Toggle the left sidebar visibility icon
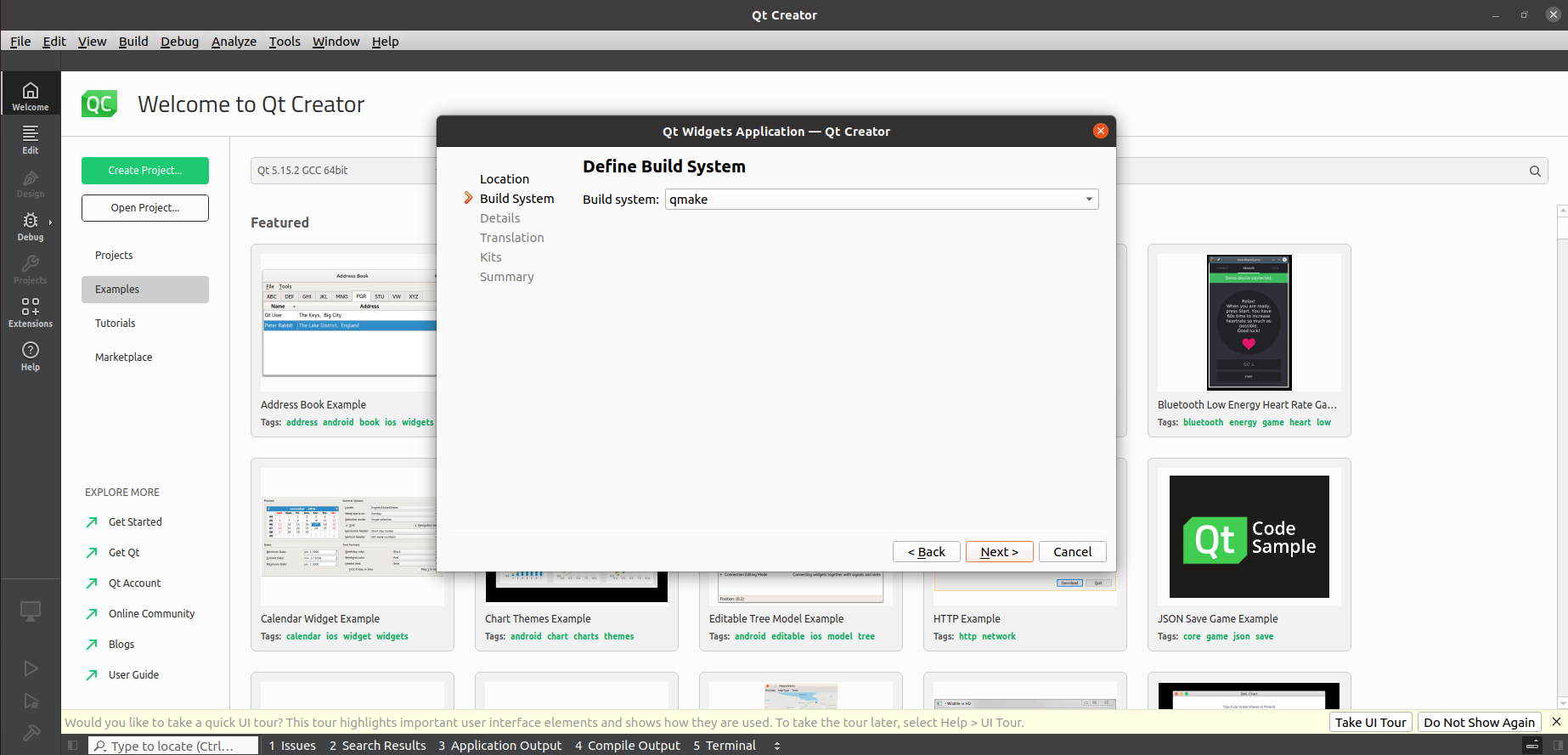Image resolution: width=1568 pixels, height=755 pixels. coord(73,746)
